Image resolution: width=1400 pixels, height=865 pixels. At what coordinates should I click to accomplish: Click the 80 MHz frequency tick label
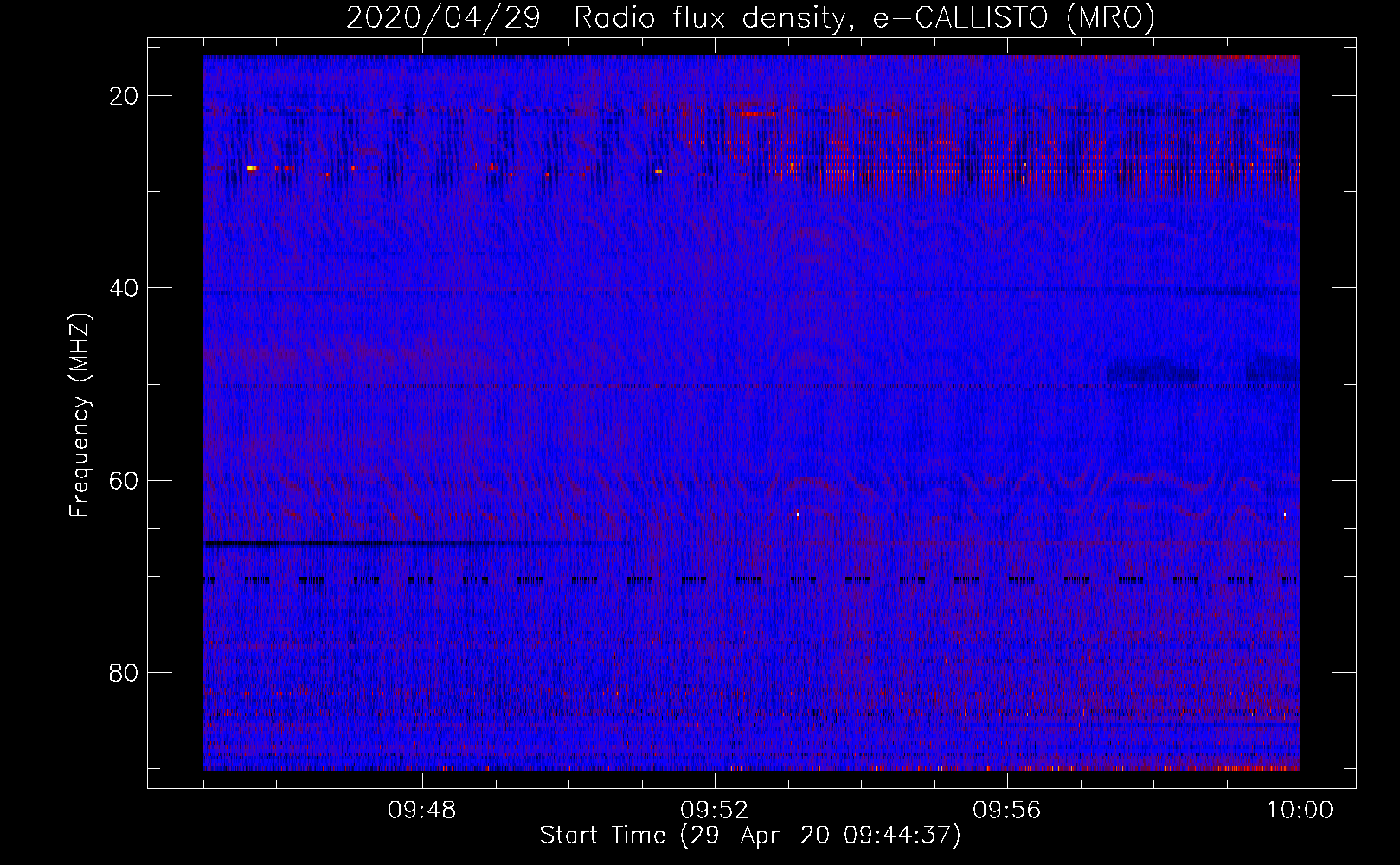click(124, 672)
